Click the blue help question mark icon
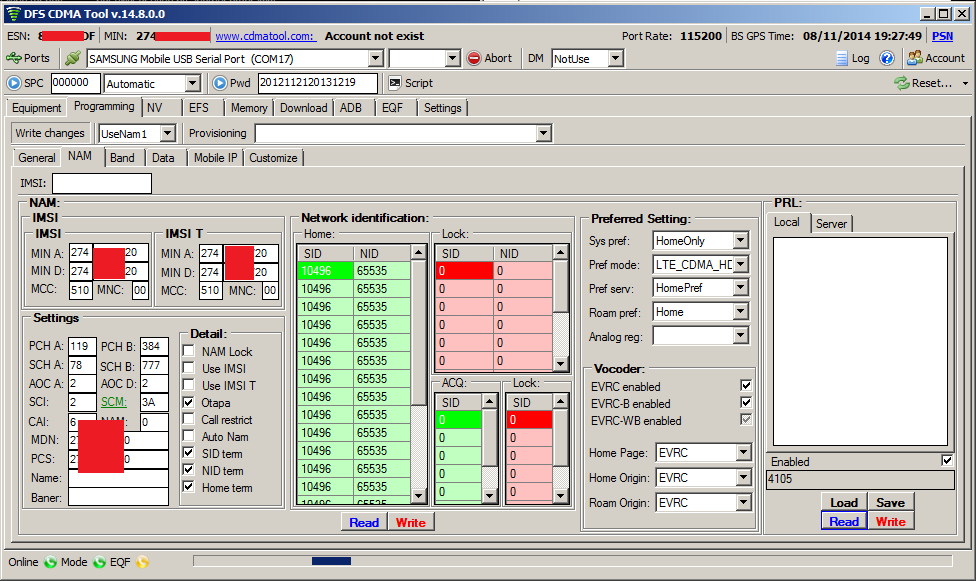Image resolution: width=976 pixels, height=581 pixels. point(887,58)
